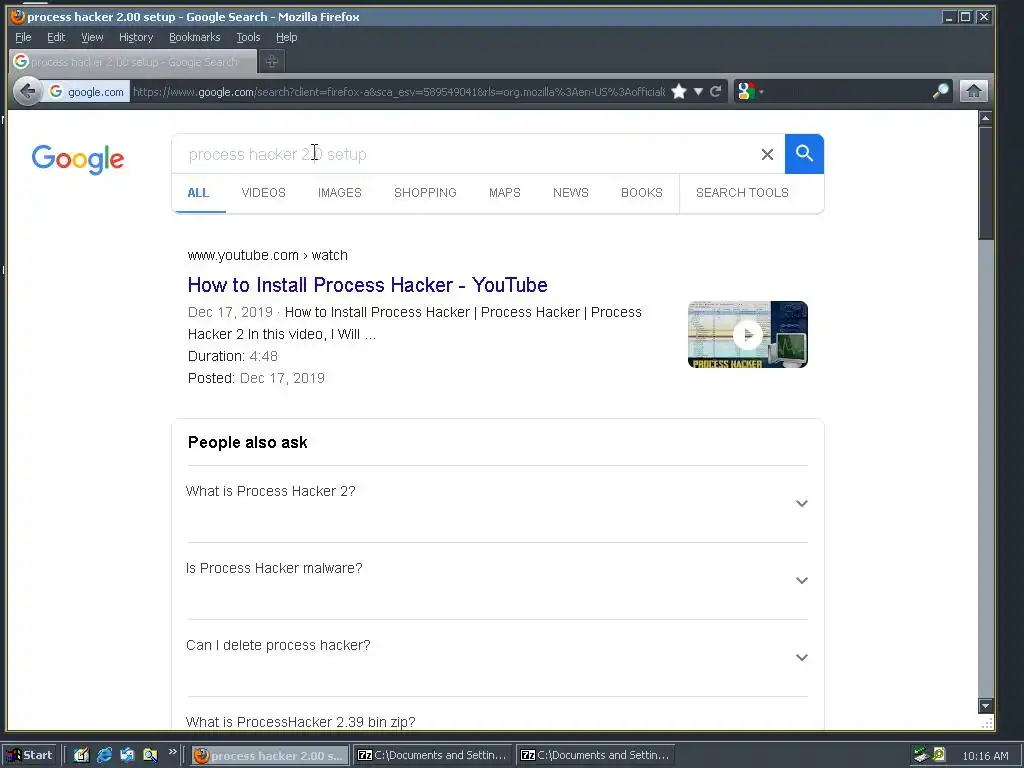This screenshot has width=1024, height=768.
Task: Click the fourth quick launch icon with magnifier
Action: click(x=150, y=755)
